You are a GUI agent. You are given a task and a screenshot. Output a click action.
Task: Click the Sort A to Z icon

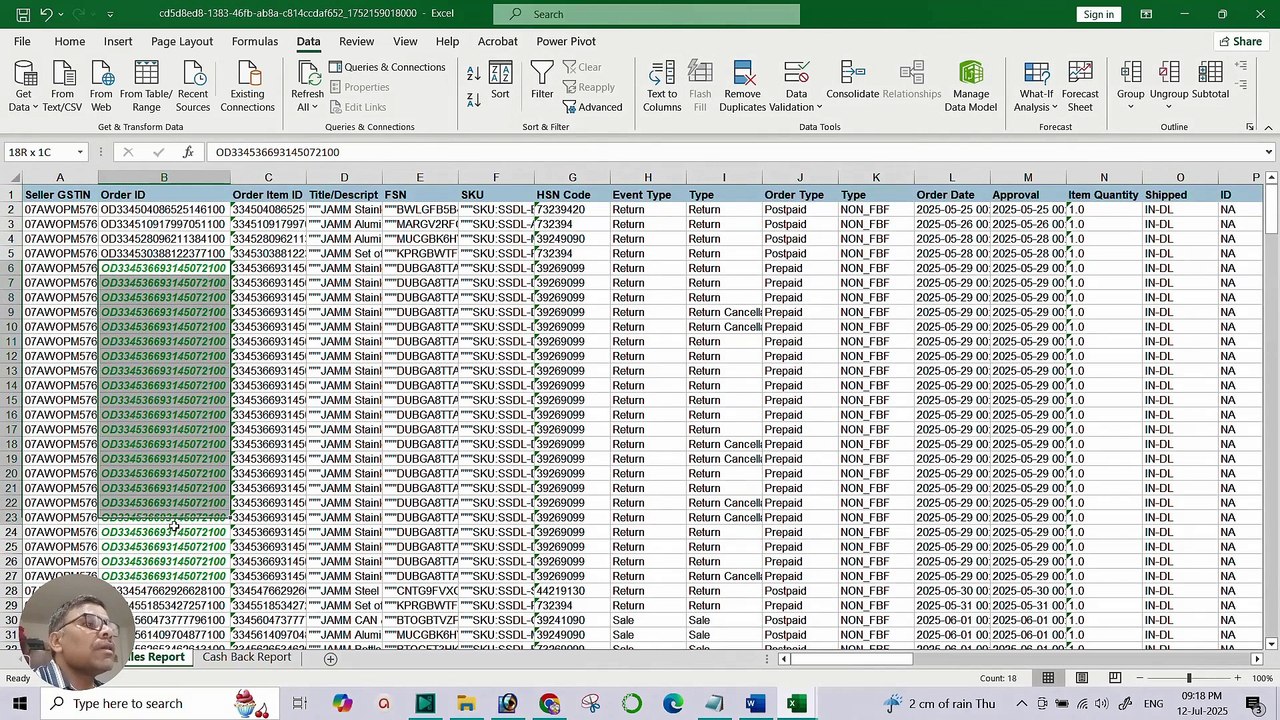coord(474,73)
